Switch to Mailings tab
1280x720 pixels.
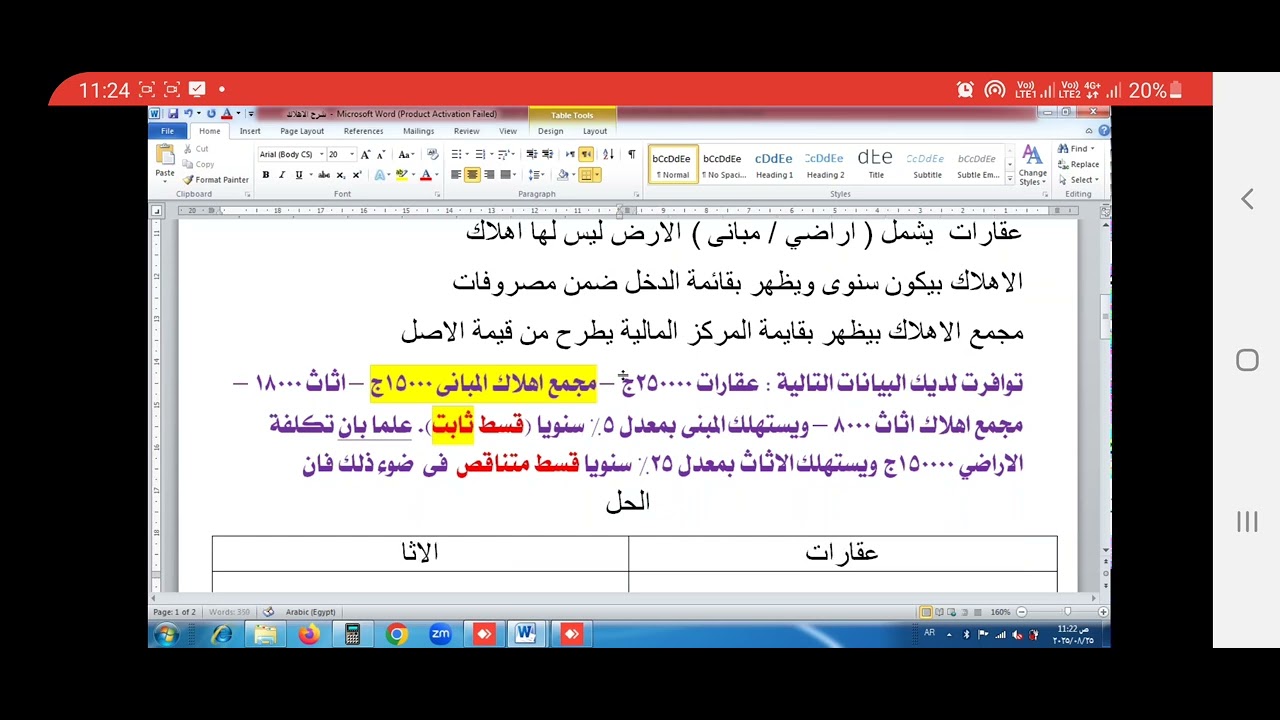point(418,131)
